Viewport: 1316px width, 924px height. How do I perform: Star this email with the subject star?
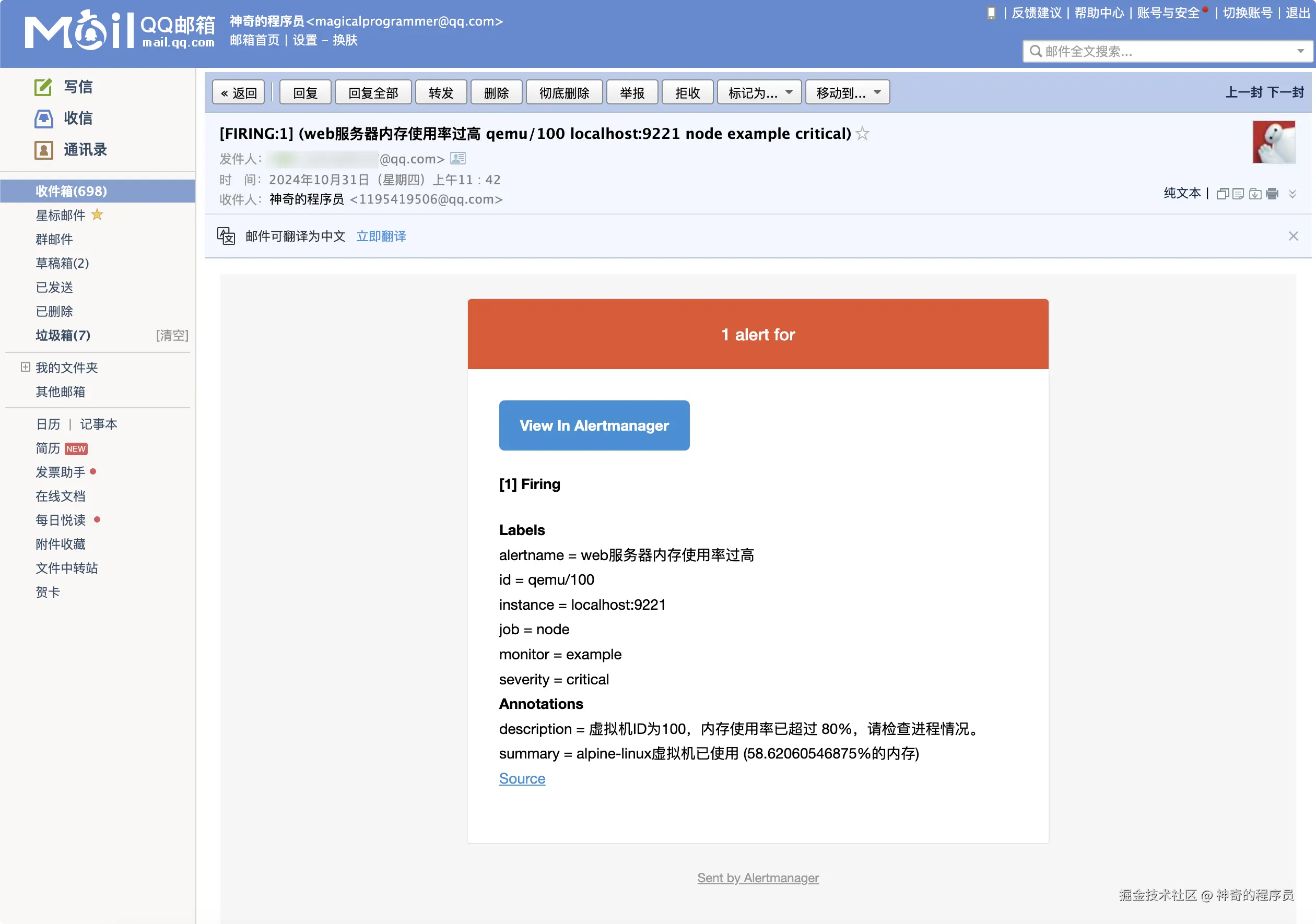tap(862, 134)
